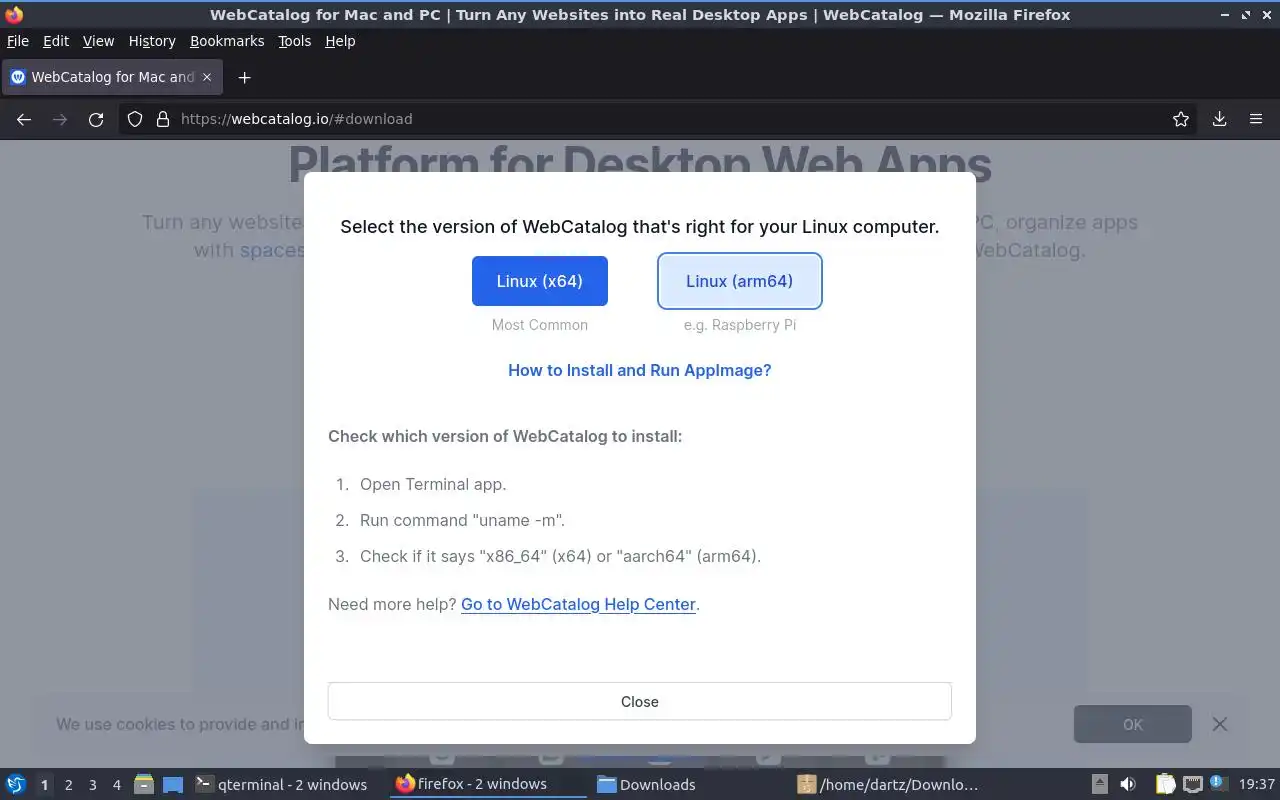Open the Help menu
1280x800 pixels.
[340, 41]
